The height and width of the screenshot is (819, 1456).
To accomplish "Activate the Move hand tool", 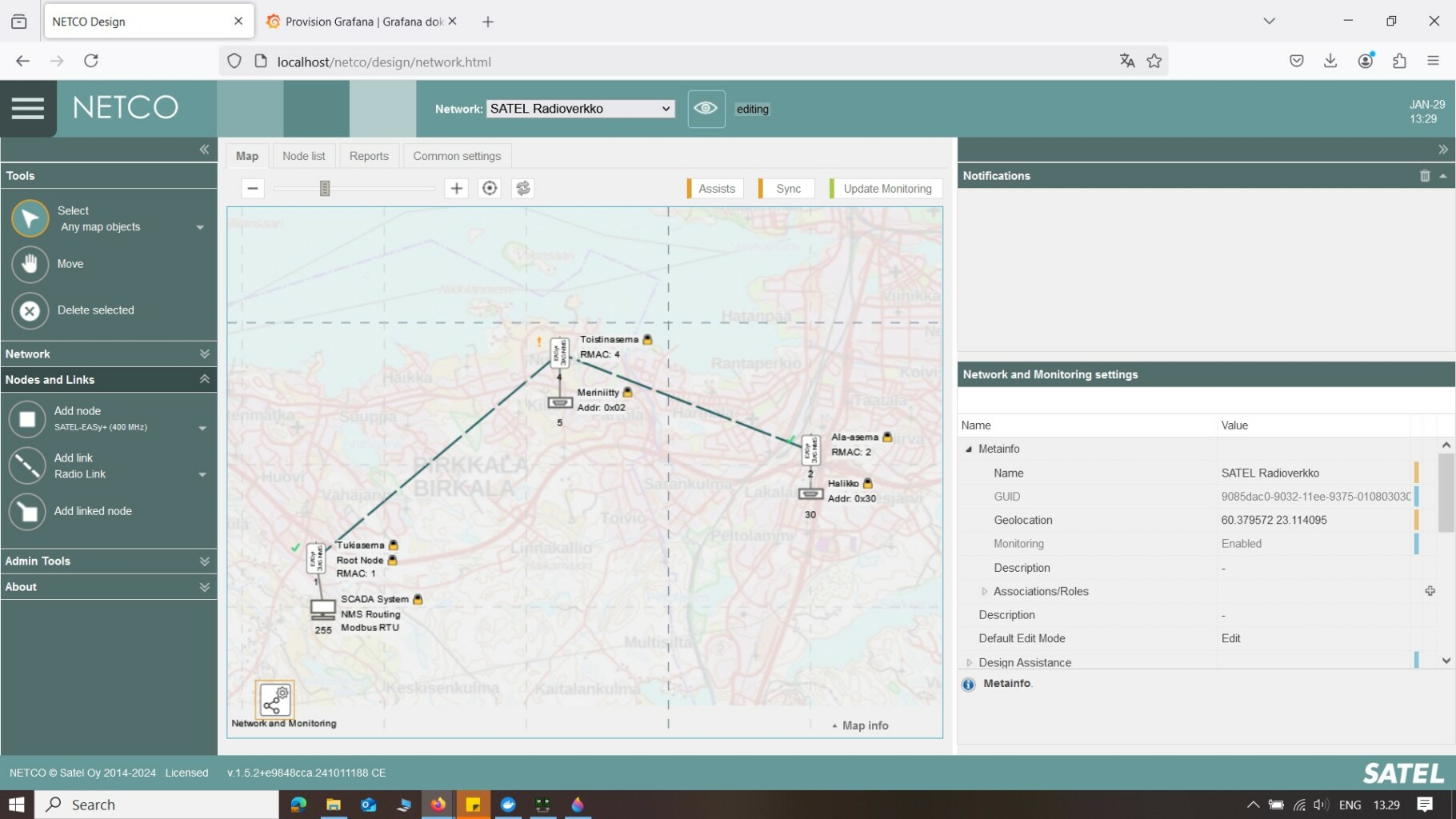I will 30,264.
